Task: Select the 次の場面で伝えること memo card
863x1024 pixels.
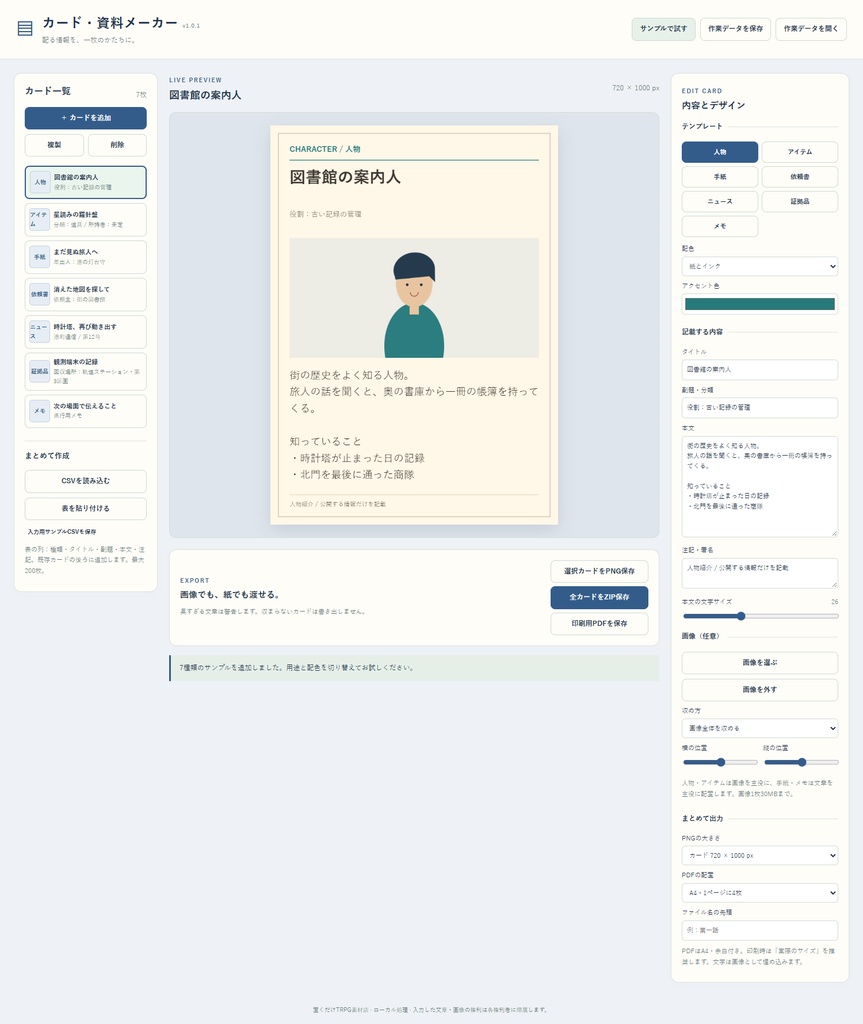Action: coord(86,411)
